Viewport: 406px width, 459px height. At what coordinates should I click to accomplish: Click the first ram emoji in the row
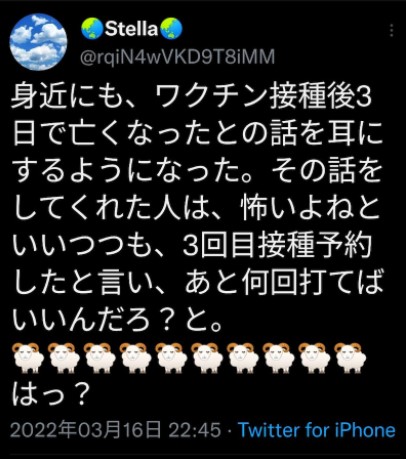point(28,358)
